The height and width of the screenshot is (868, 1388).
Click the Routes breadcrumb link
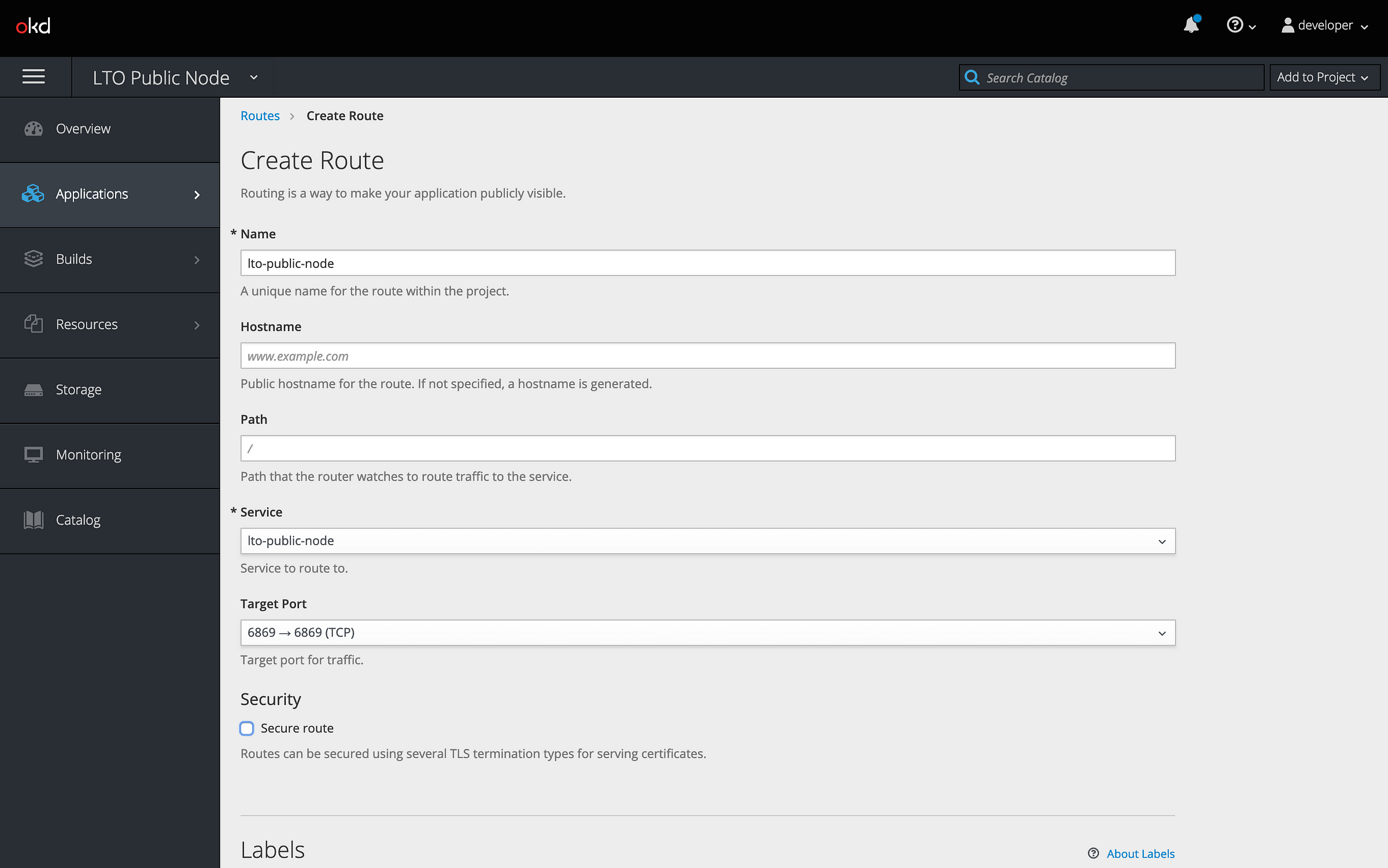pyautogui.click(x=260, y=115)
